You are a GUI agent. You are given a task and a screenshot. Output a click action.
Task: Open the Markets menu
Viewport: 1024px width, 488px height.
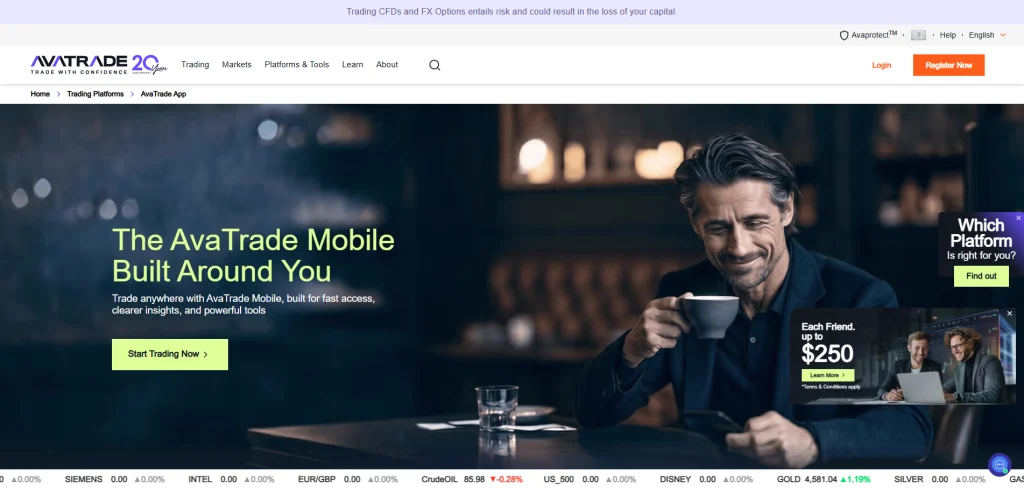pos(236,65)
